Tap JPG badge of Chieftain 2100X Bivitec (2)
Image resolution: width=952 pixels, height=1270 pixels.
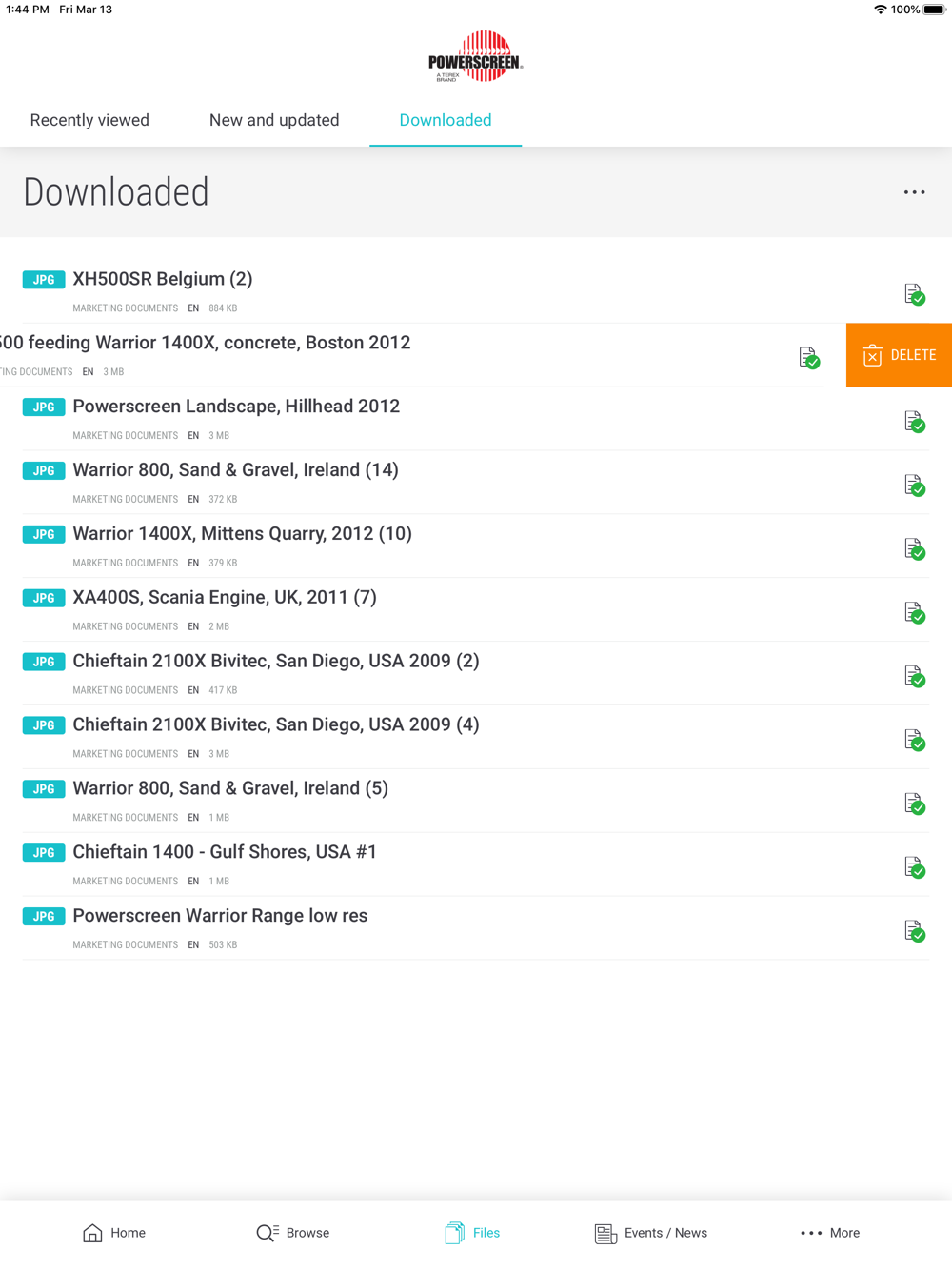44,662
